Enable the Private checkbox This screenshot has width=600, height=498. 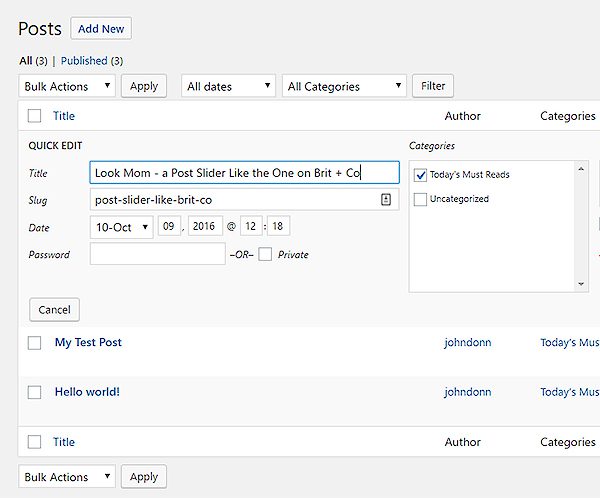265,254
